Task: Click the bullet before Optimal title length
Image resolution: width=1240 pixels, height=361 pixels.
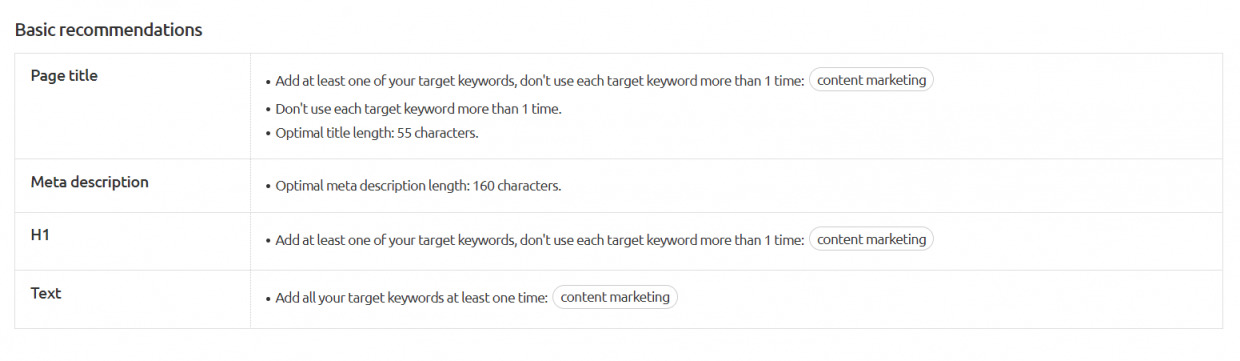Action: click(268, 134)
